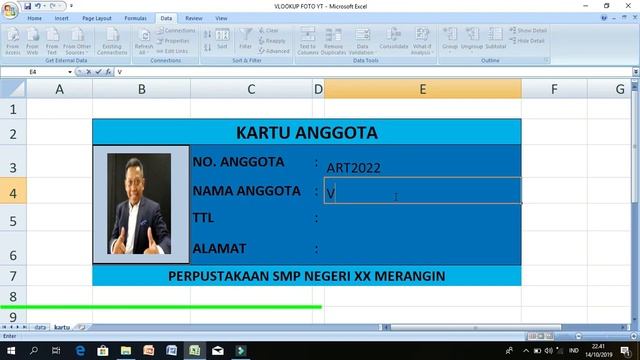This screenshot has width=640, height=360.
Task: Open Microsoft Store from taskbar
Action: (x=103, y=351)
